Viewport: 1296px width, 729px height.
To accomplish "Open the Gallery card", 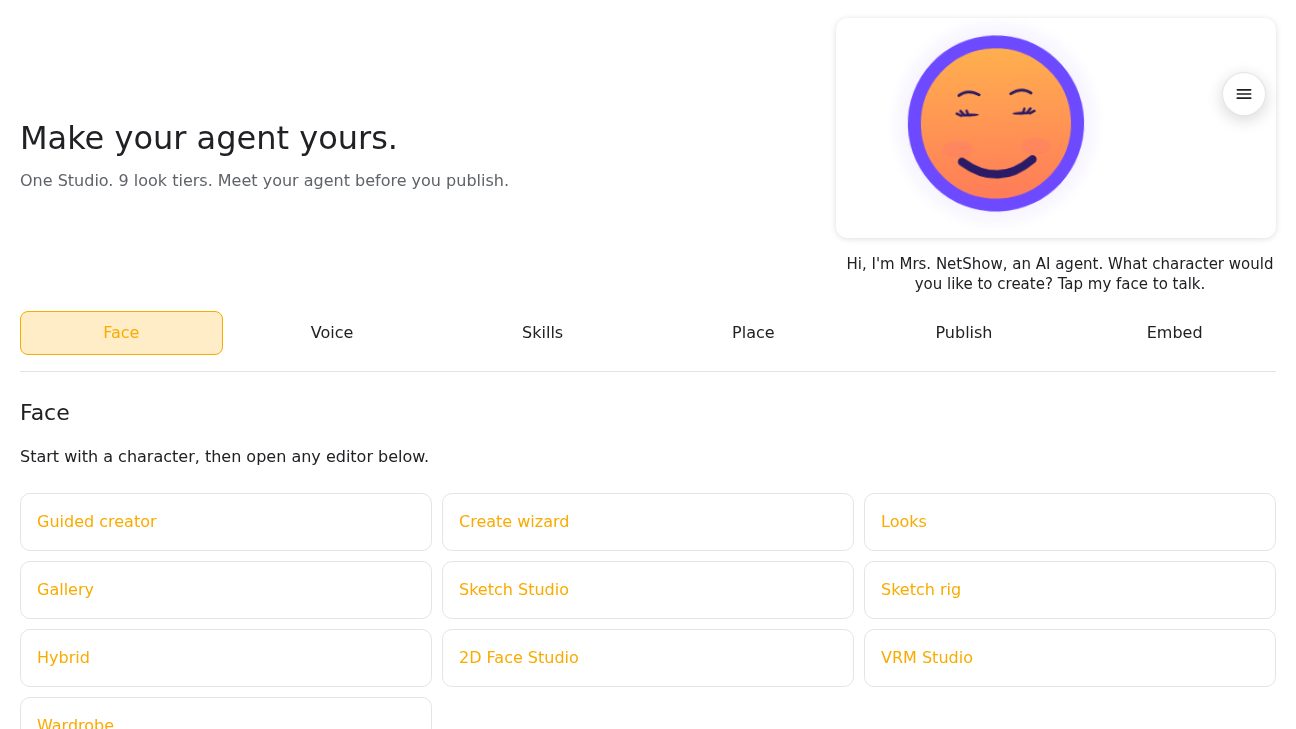I will 226,590.
